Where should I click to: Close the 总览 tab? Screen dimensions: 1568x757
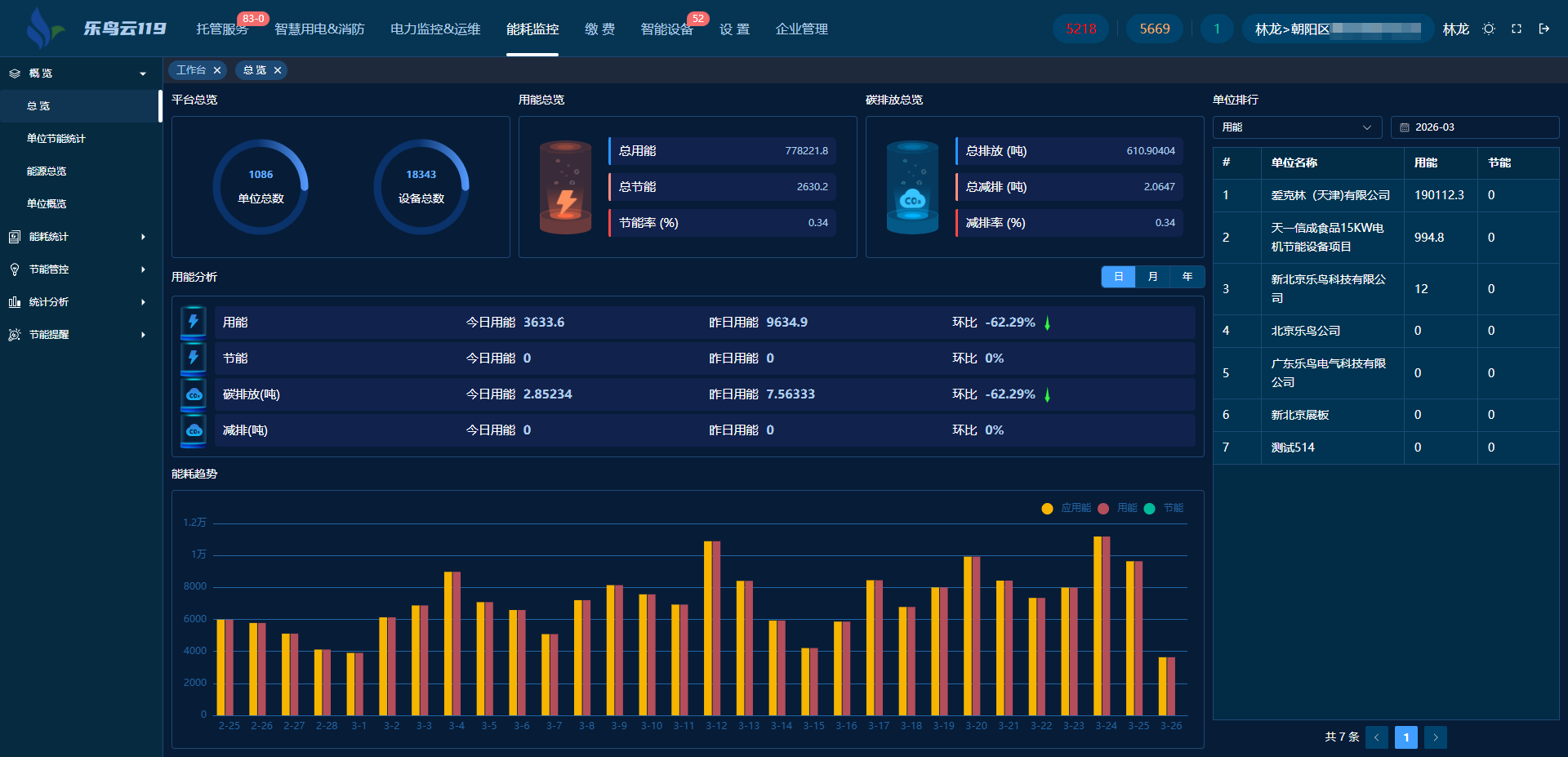[278, 70]
